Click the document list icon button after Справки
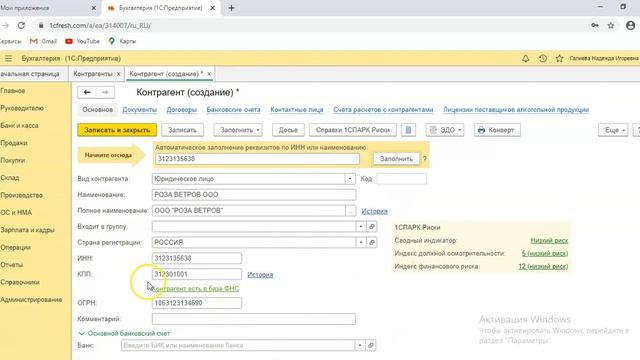 click(x=408, y=130)
